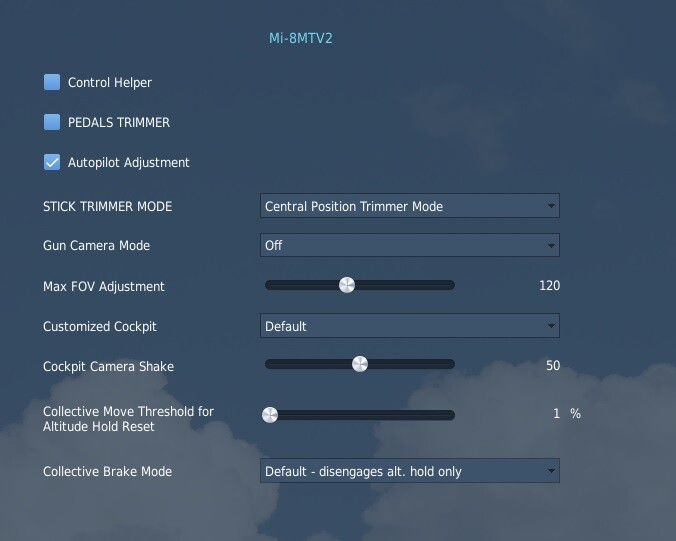
Task: Click the STICK TRIMMER MODE label
Action: (107, 206)
